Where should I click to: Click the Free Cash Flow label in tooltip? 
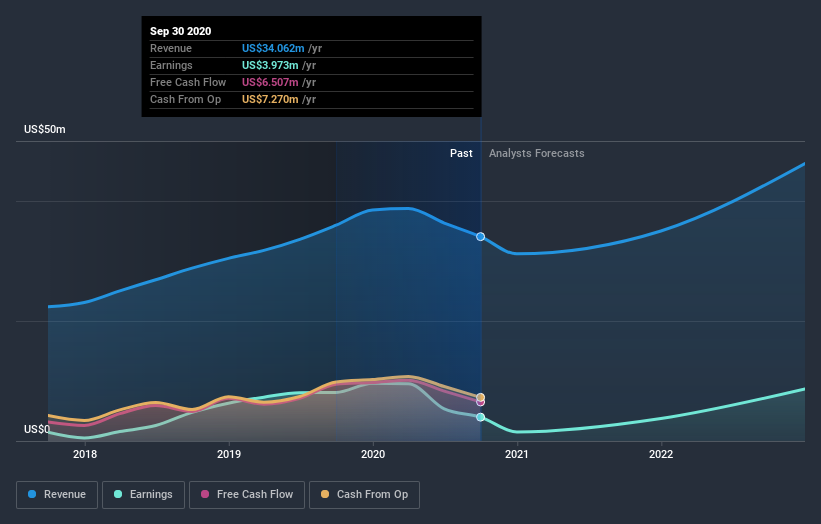[x=188, y=82]
